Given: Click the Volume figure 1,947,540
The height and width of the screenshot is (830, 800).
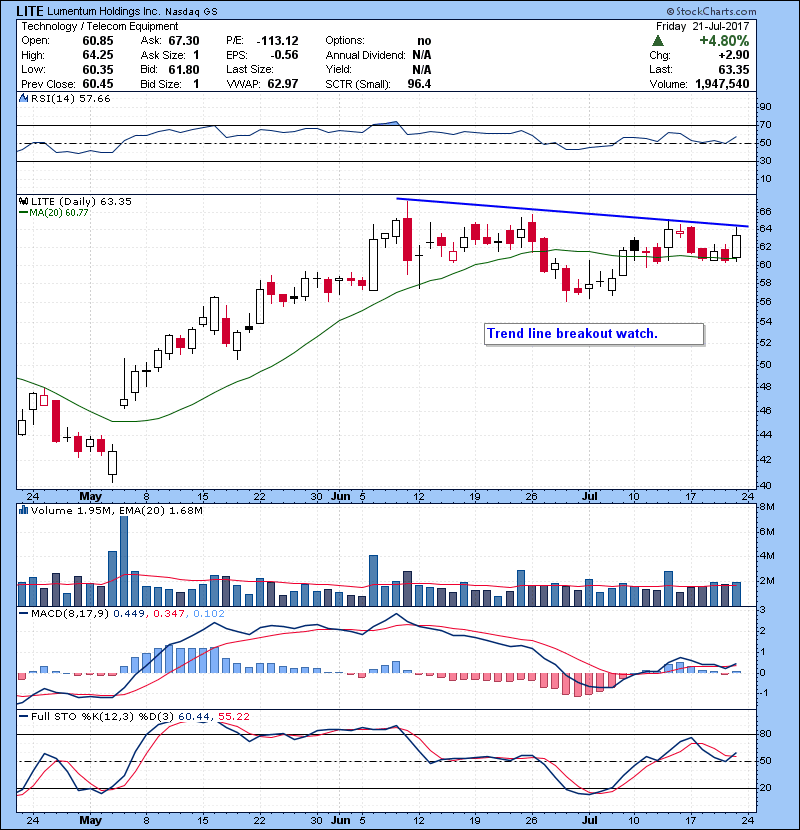Looking at the screenshot, I should tap(722, 84).
